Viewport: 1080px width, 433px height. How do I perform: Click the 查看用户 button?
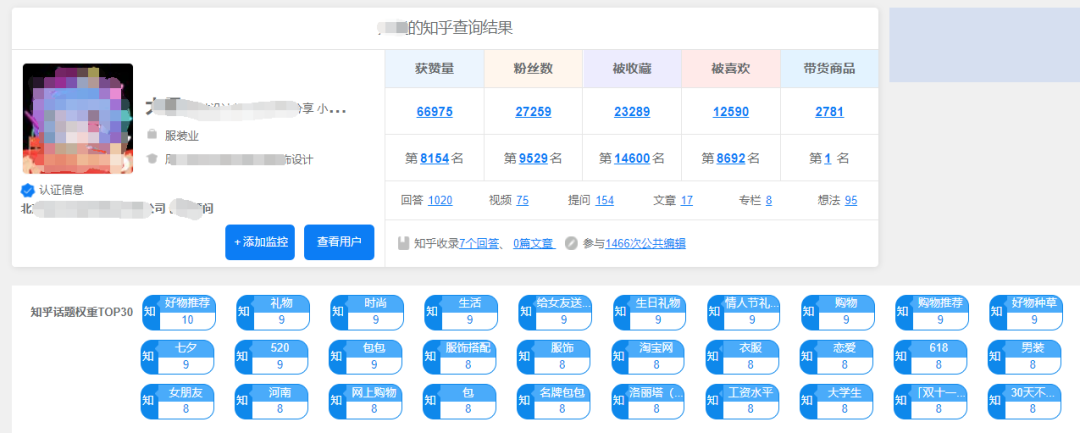pos(339,242)
